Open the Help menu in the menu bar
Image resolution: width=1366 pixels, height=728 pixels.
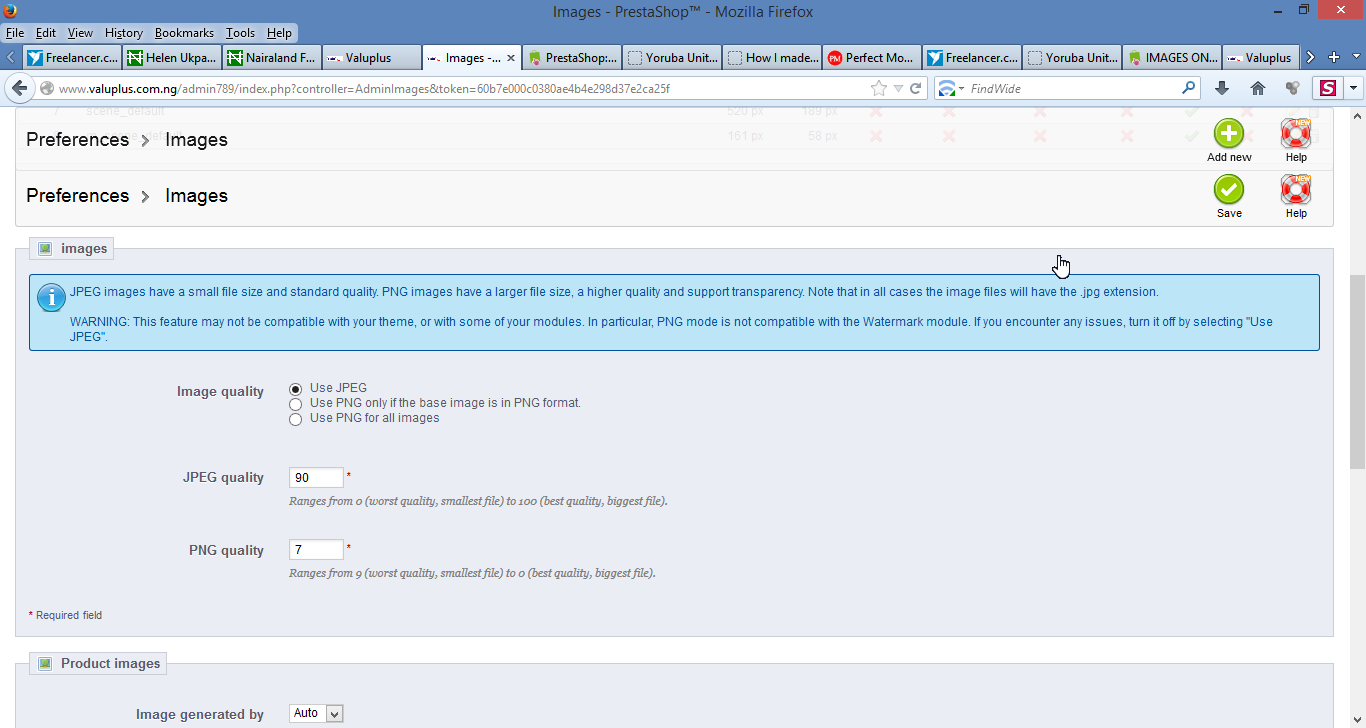(x=279, y=33)
